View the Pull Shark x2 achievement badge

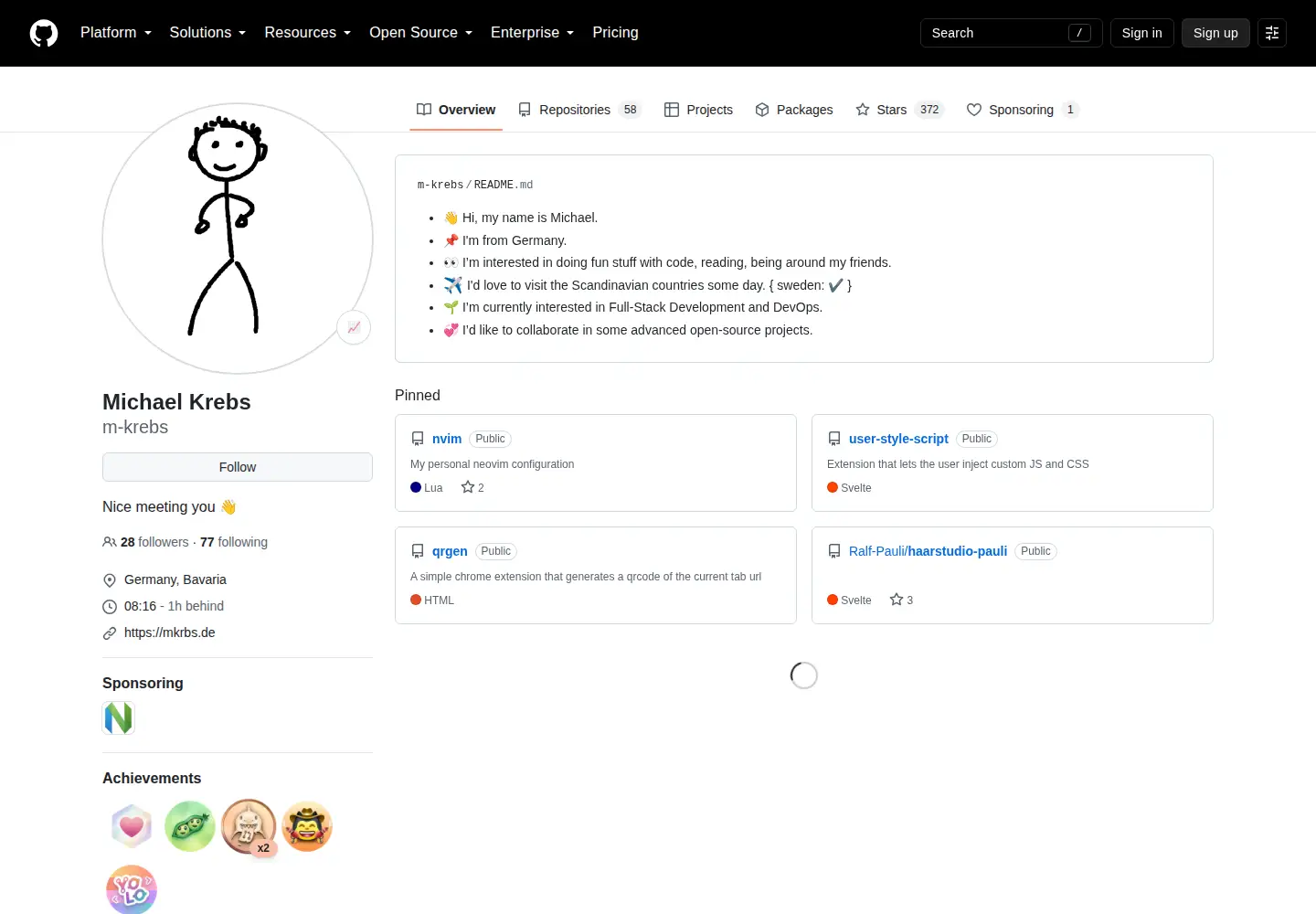tap(249, 826)
